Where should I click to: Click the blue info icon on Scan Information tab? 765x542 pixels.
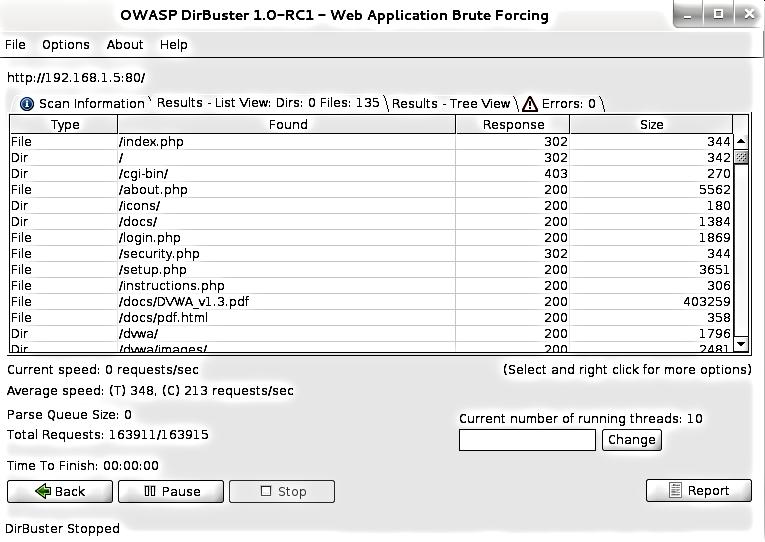click(26, 104)
